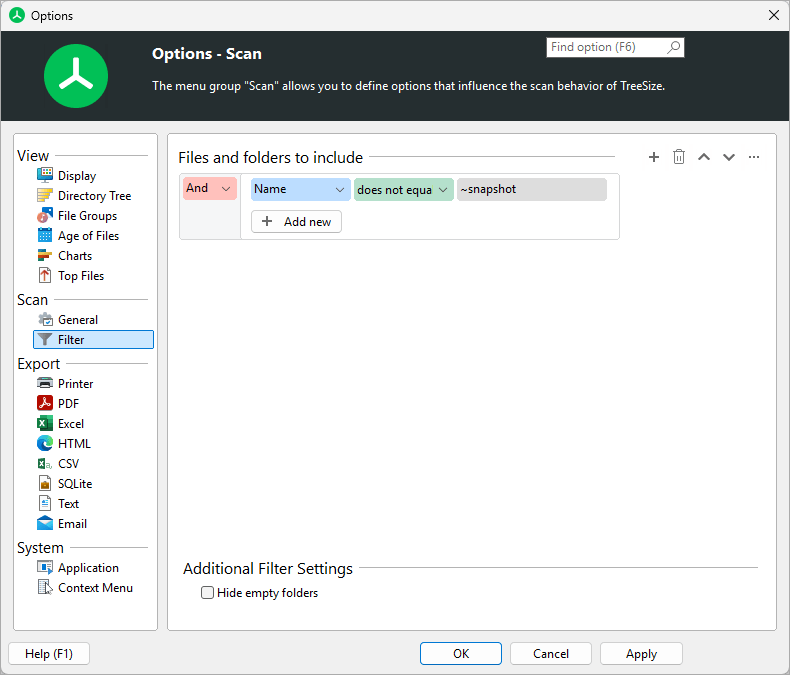Select Age of Files in sidebar

[88, 236]
